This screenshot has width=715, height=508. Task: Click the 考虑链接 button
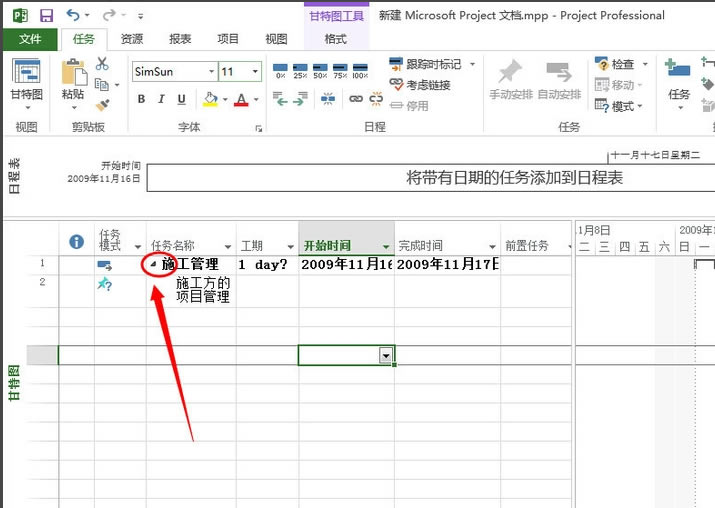(418, 85)
